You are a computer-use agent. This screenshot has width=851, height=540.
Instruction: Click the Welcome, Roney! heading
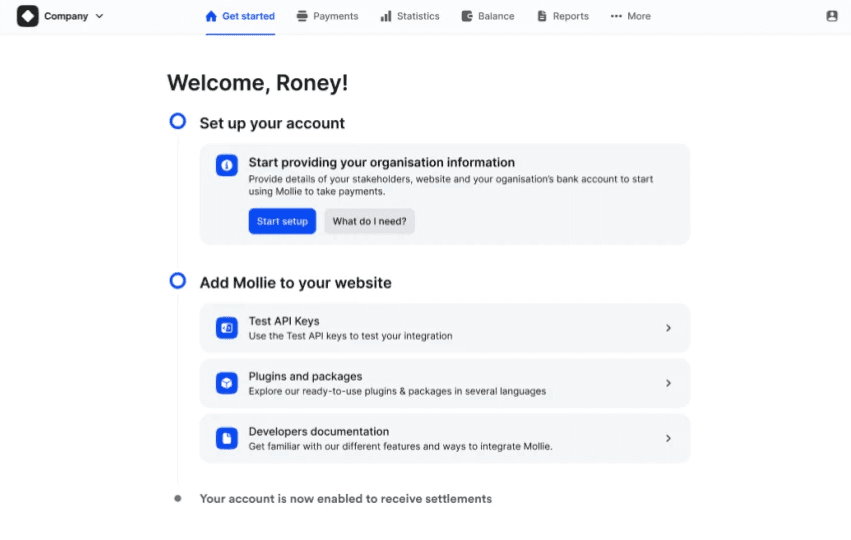click(x=257, y=83)
